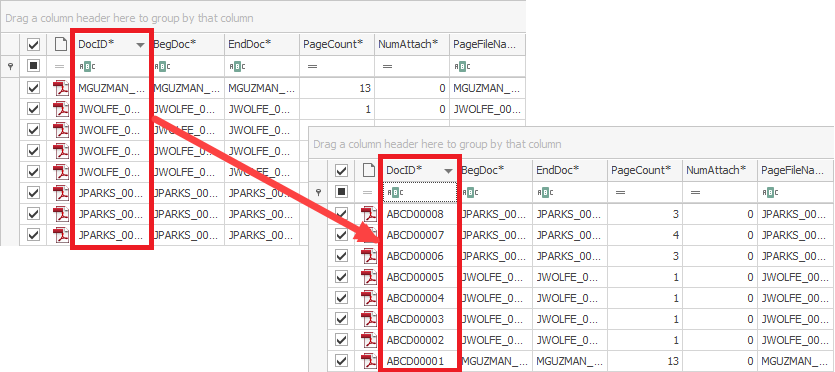Click the ABC filter icon under BegDoc in the right grid

(467, 193)
